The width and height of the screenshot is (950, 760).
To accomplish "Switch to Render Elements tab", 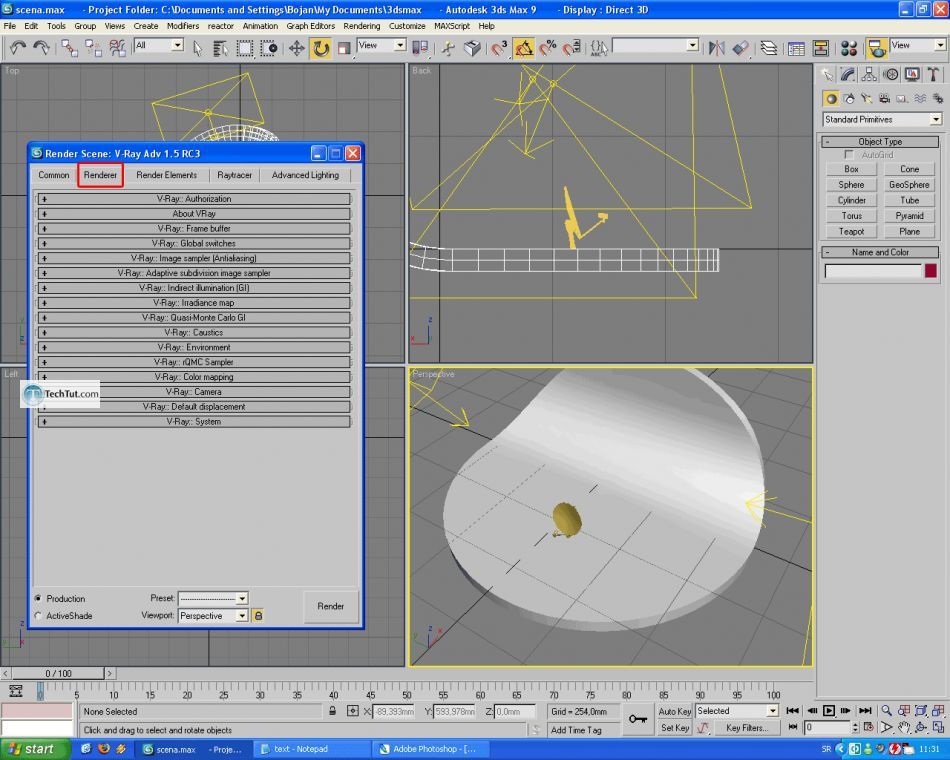I will pos(167,175).
